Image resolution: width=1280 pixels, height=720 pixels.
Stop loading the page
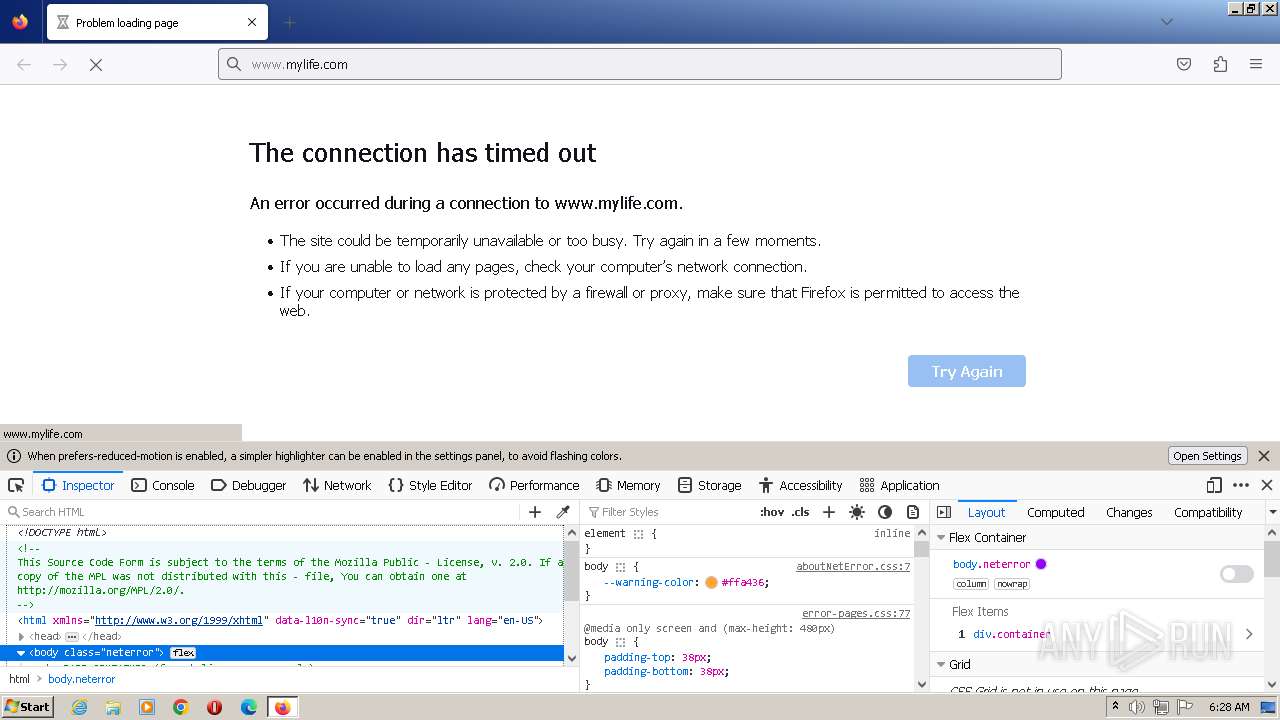[x=96, y=64]
